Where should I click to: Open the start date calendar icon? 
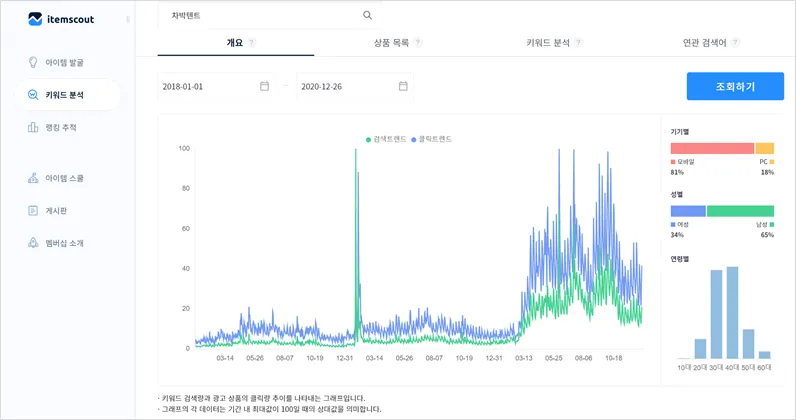[264, 86]
